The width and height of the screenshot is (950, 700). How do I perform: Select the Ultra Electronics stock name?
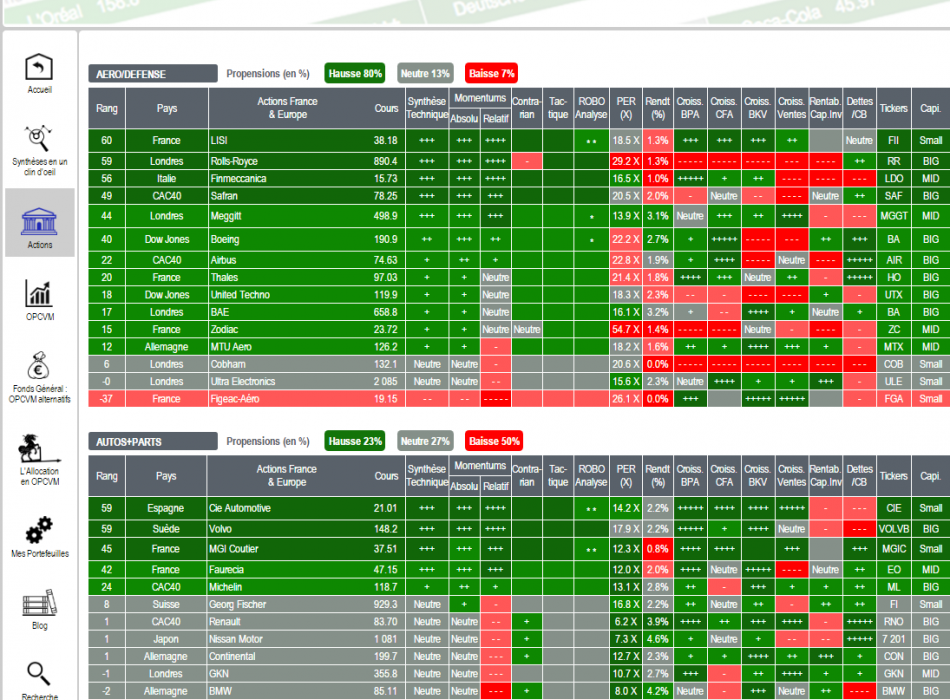click(242, 382)
